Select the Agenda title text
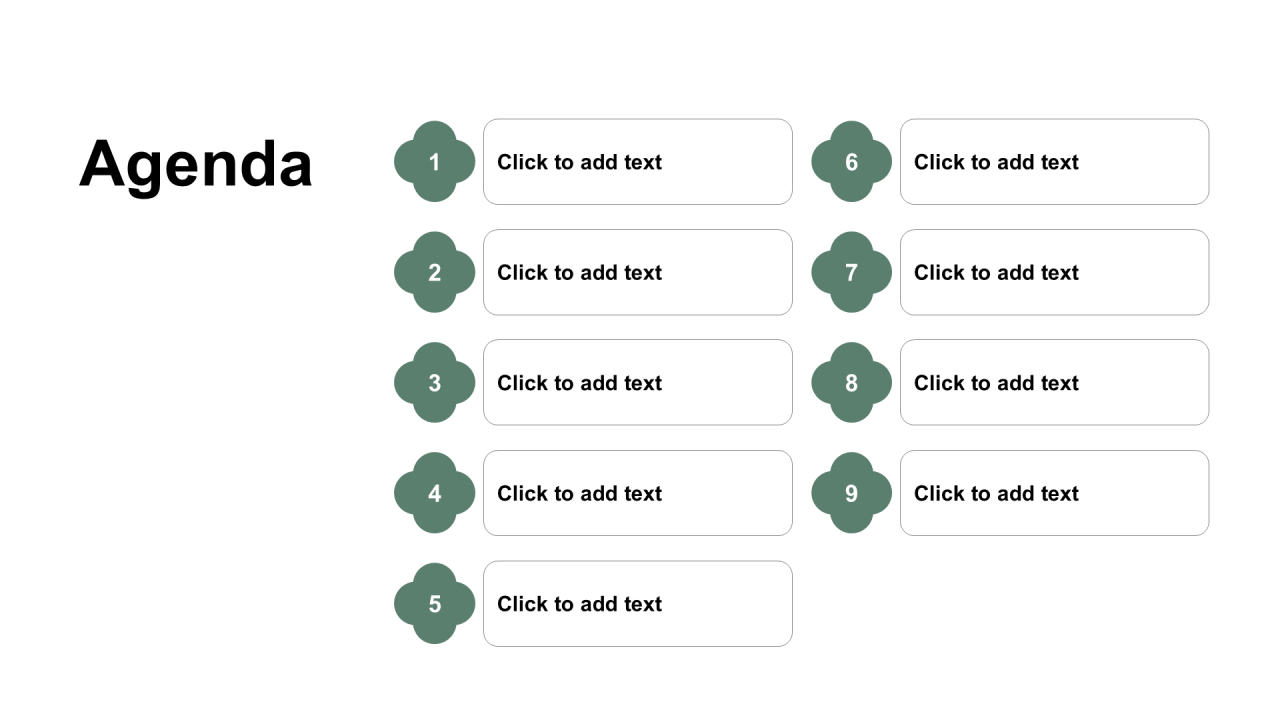 196,163
